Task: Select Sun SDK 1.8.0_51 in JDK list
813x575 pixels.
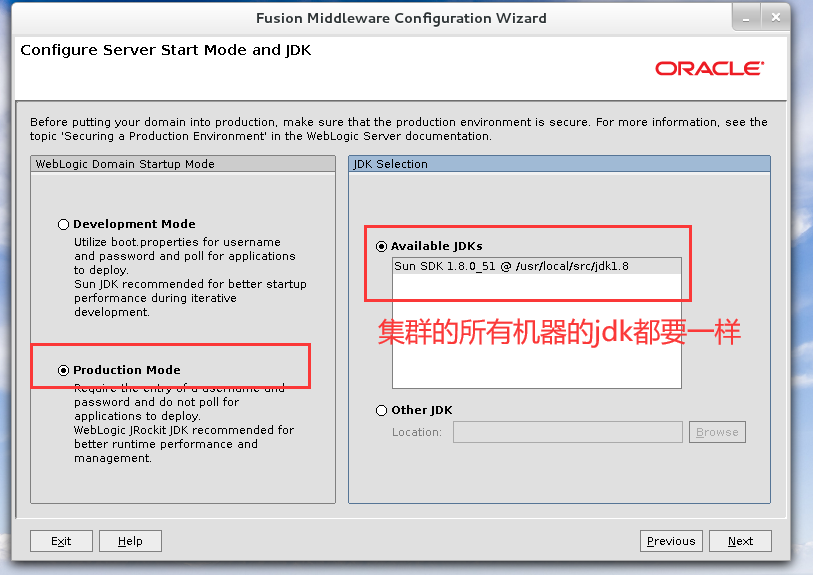Action: coord(537,266)
